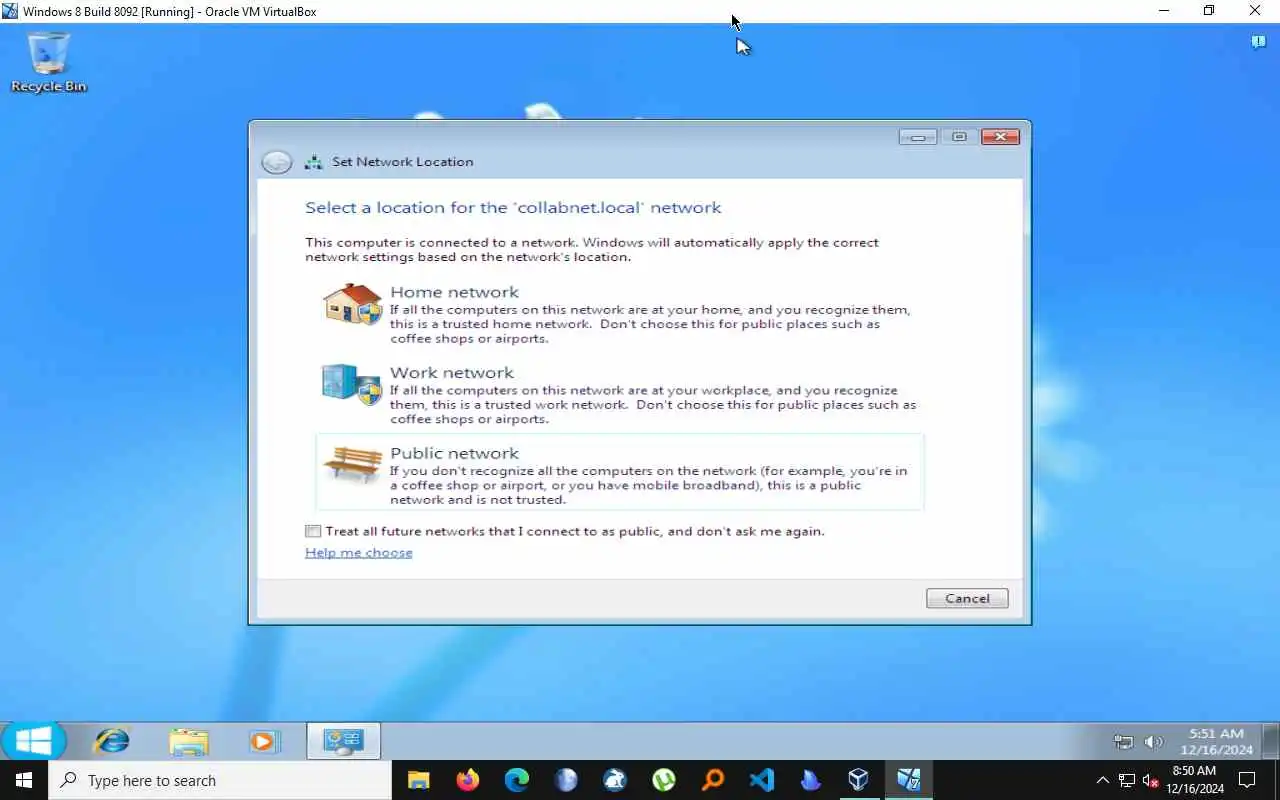1280x800 pixels.
Task: Choose the Work network option
Action: (x=619, y=394)
